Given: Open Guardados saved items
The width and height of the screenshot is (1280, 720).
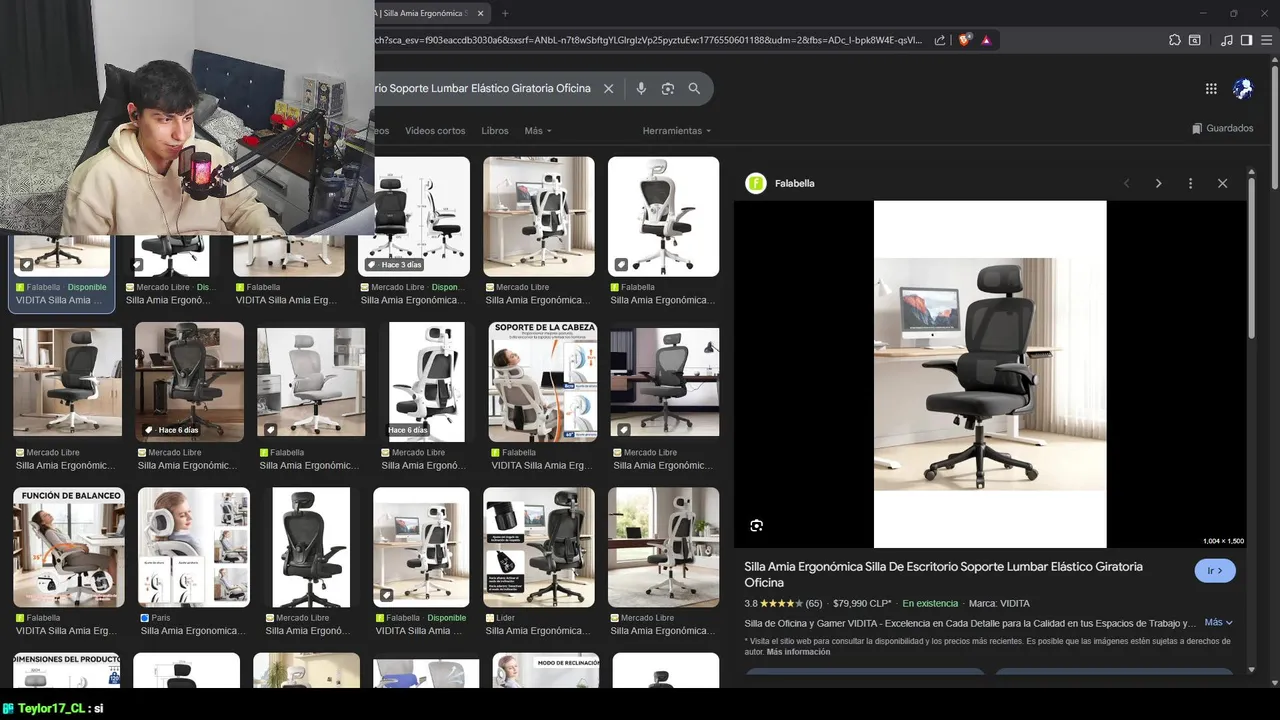Looking at the screenshot, I should pos(1222,128).
